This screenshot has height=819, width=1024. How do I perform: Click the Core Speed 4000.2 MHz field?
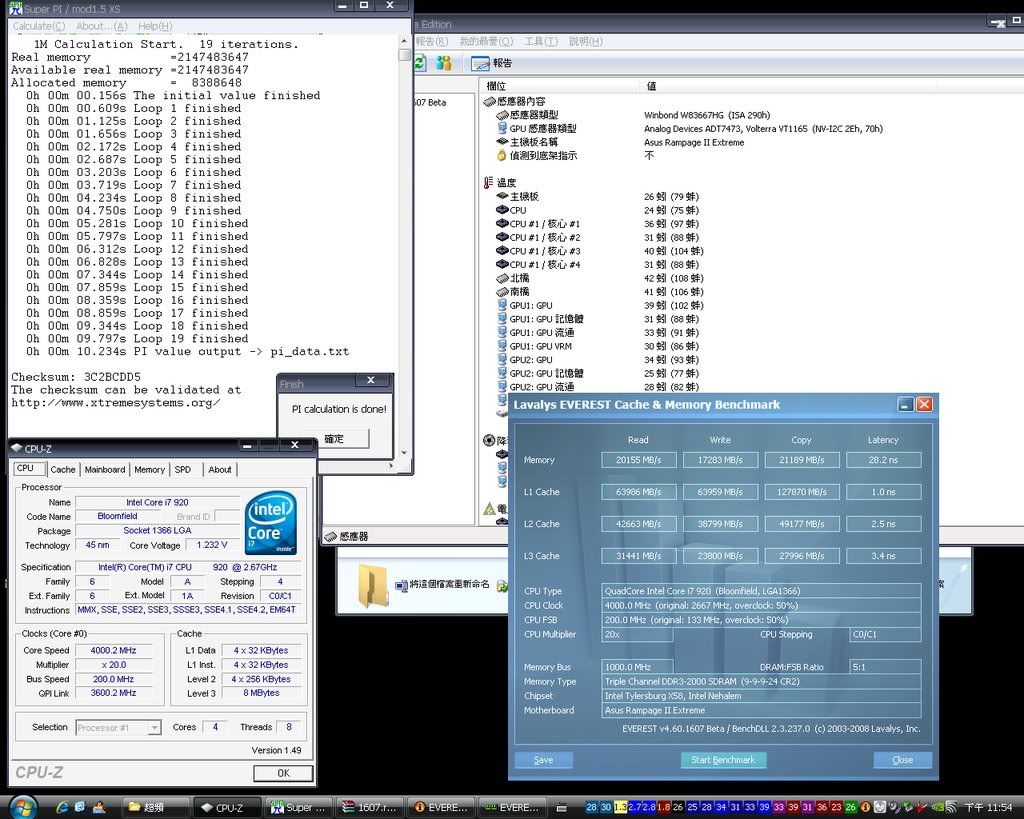114,650
